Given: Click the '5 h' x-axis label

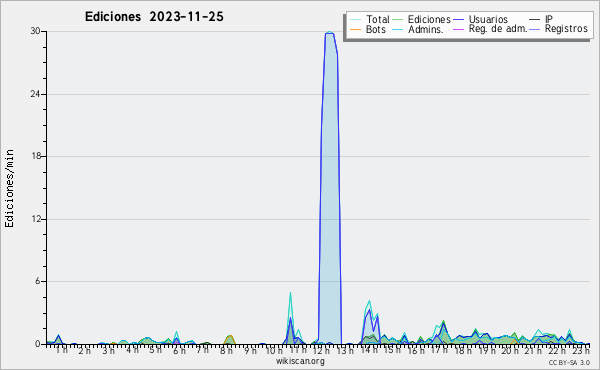Looking at the screenshot, I should tap(155, 350).
